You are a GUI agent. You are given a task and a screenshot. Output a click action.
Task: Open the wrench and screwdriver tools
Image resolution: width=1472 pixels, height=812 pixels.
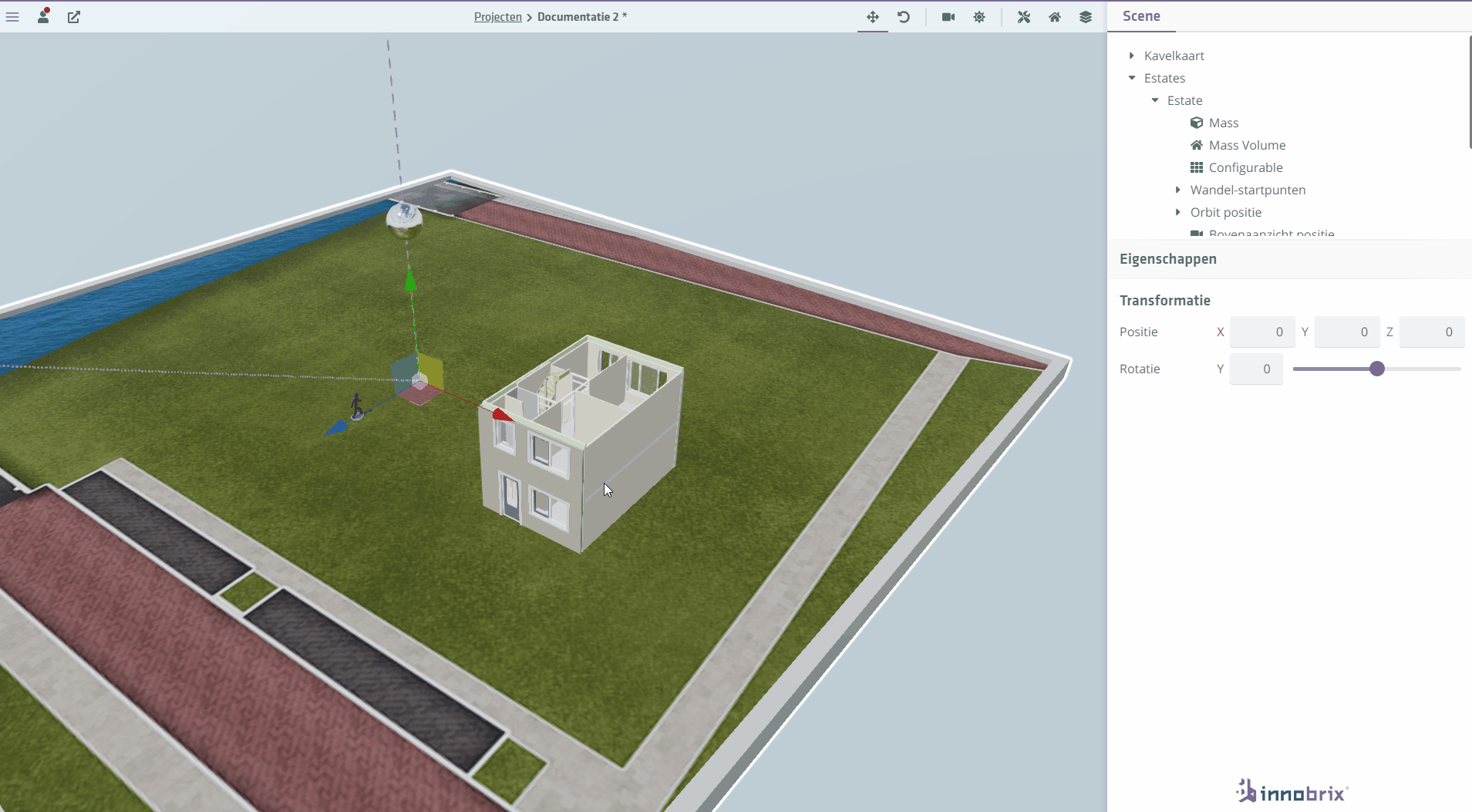(x=1023, y=17)
